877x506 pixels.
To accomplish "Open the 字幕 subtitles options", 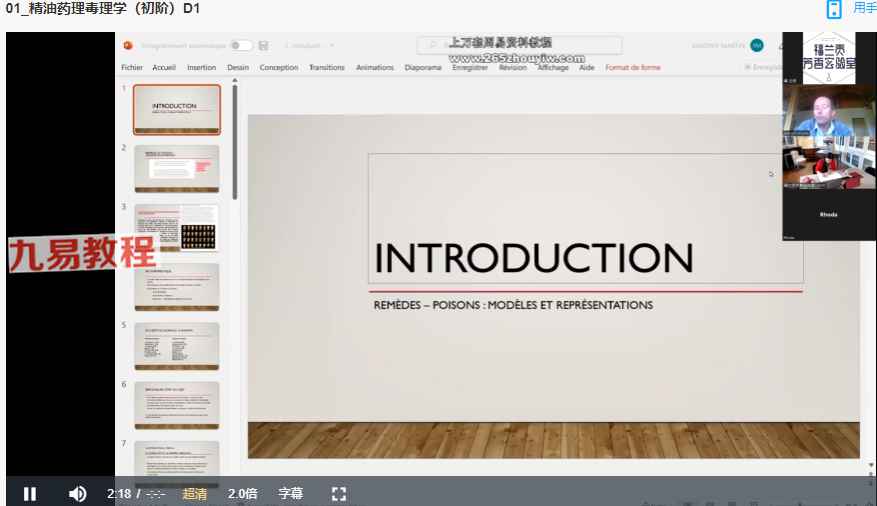I will coord(290,493).
